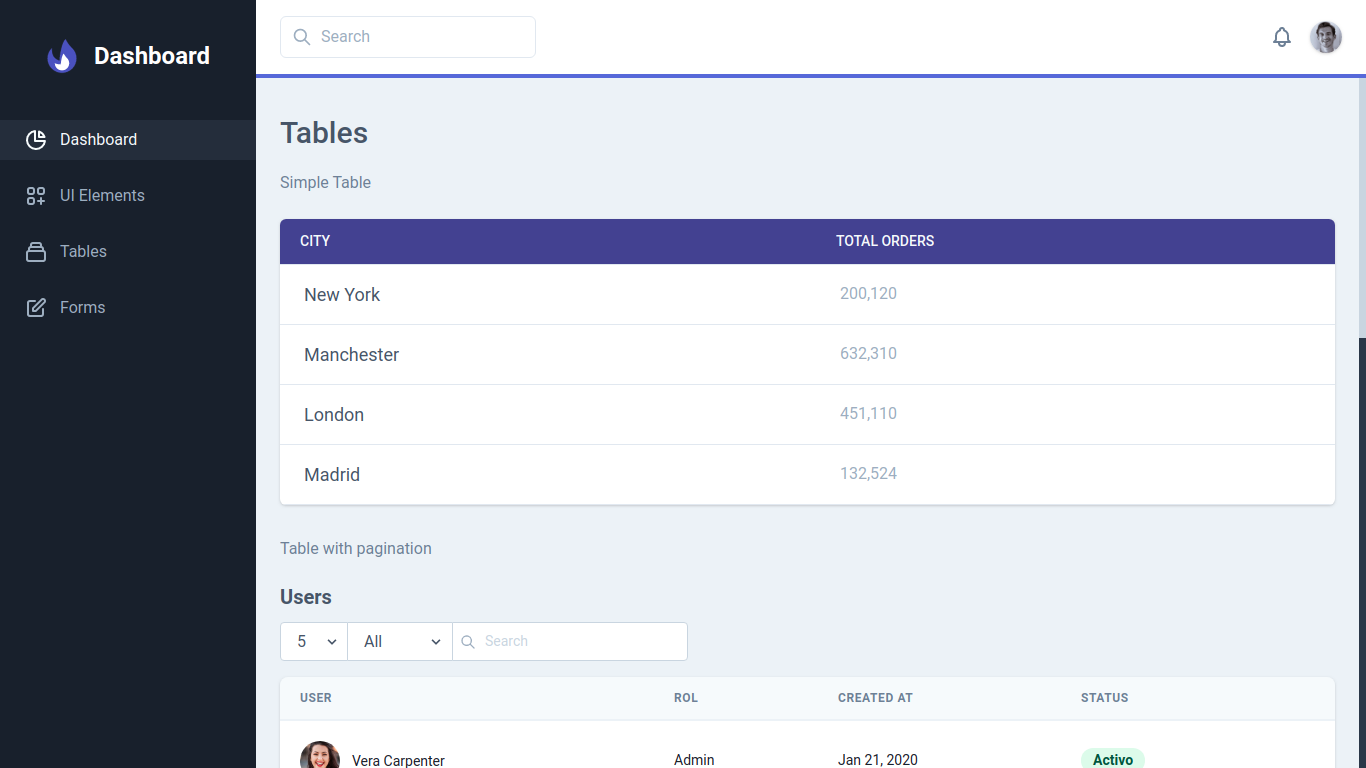Image resolution: width=1366 pixels, height=768 pixels.
Task: Click the page vertical scrollbar
Action: pyautogui.click(x=1362, y=208)
